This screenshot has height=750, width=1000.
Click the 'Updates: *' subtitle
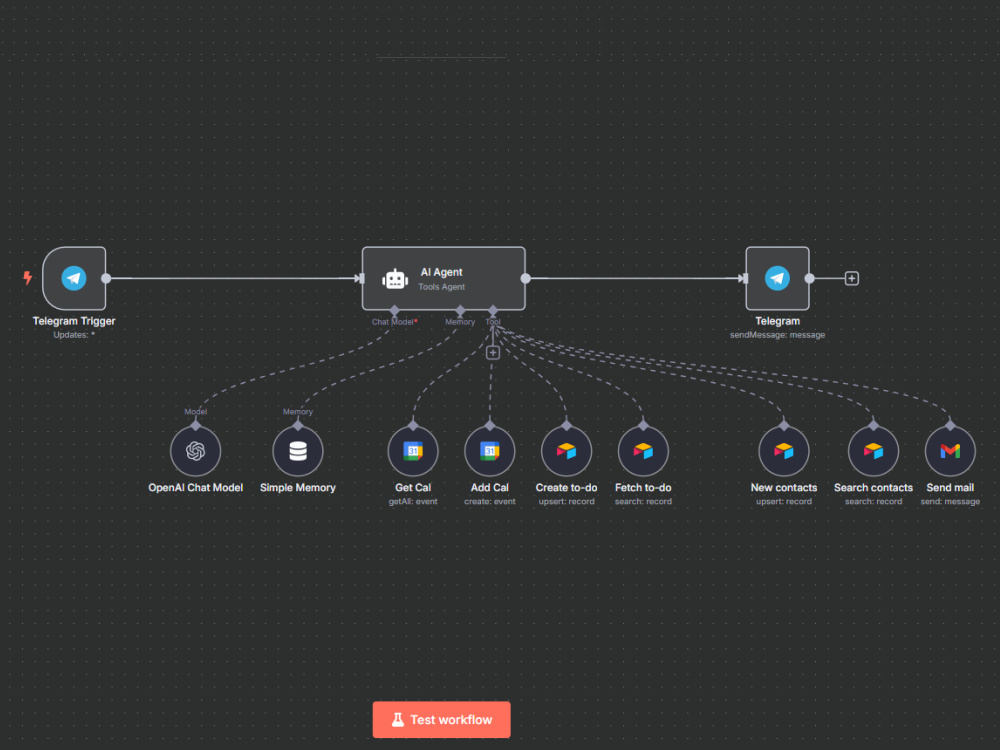tap(74, 335)
